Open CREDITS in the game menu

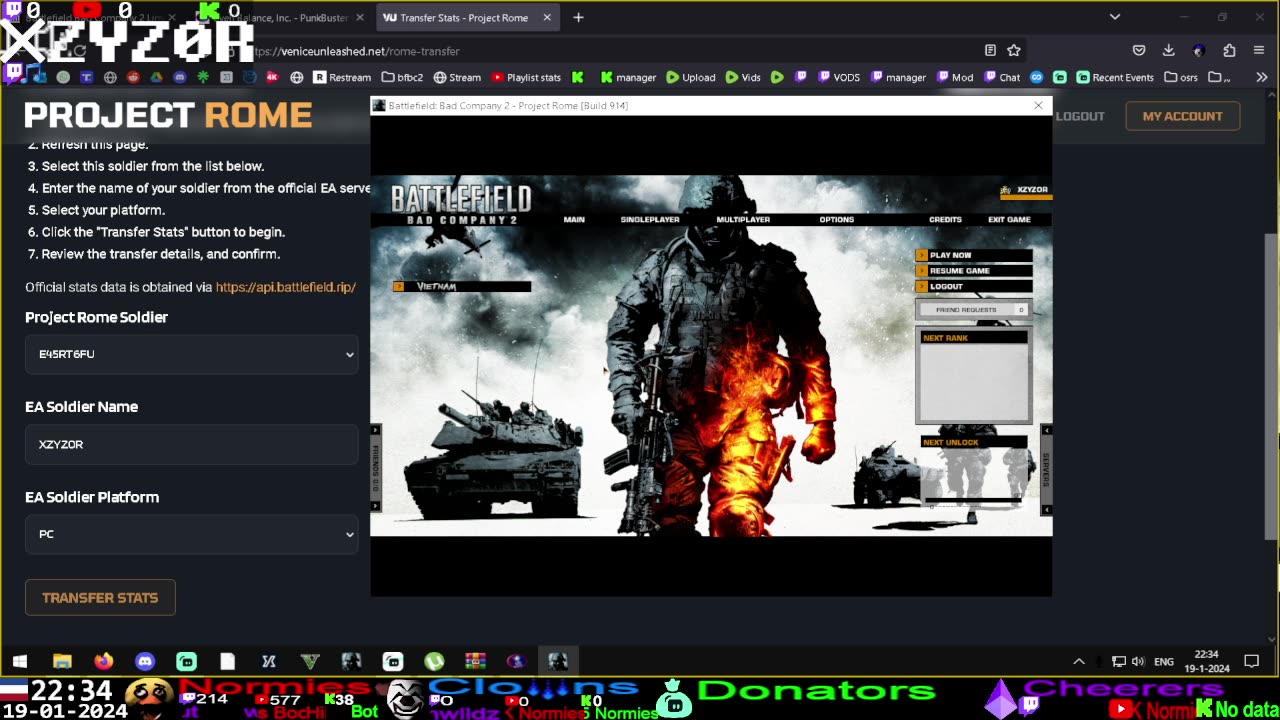pos(945,219)
